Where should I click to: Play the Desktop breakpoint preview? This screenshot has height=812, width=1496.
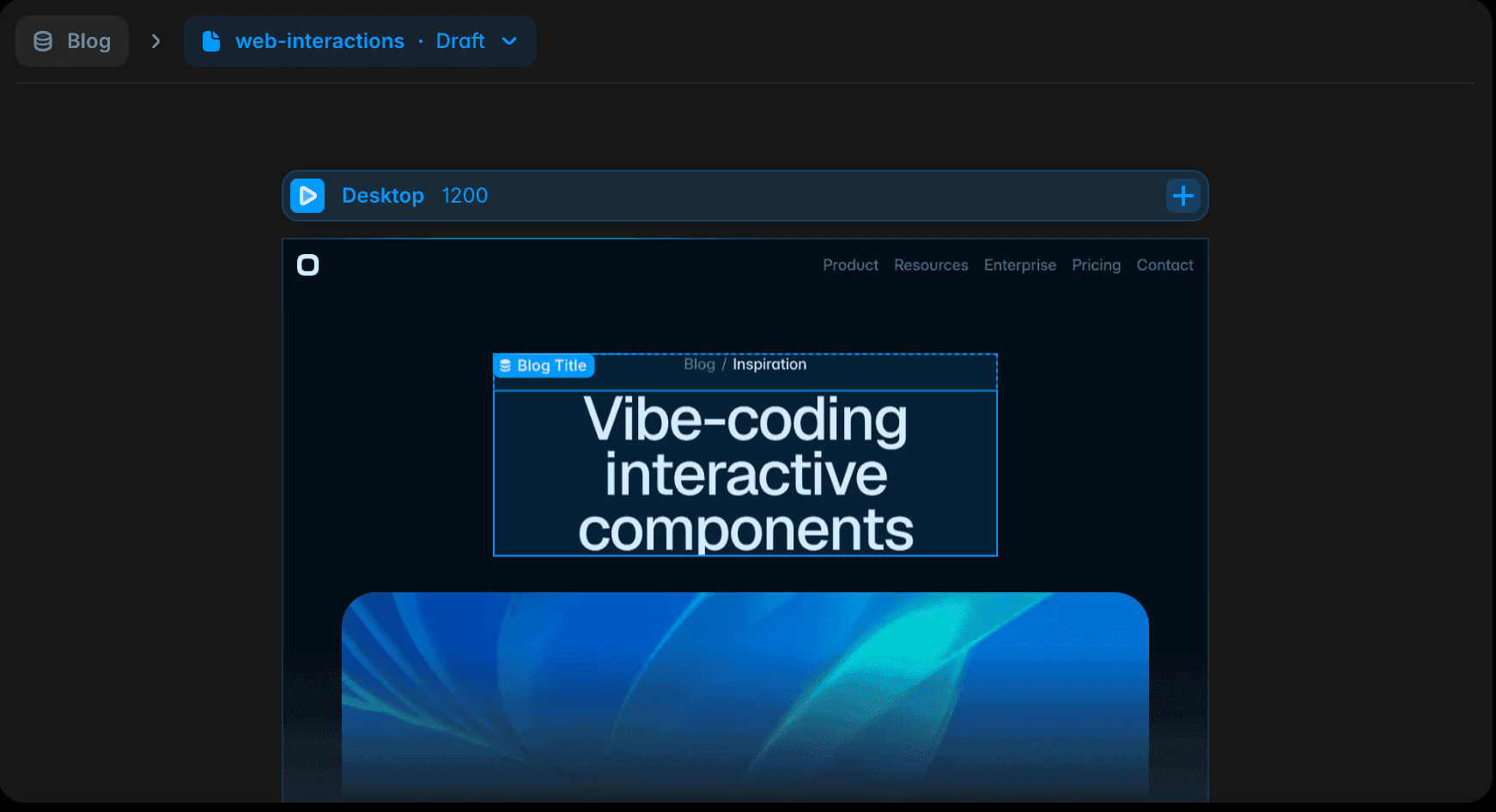point(307,196)
